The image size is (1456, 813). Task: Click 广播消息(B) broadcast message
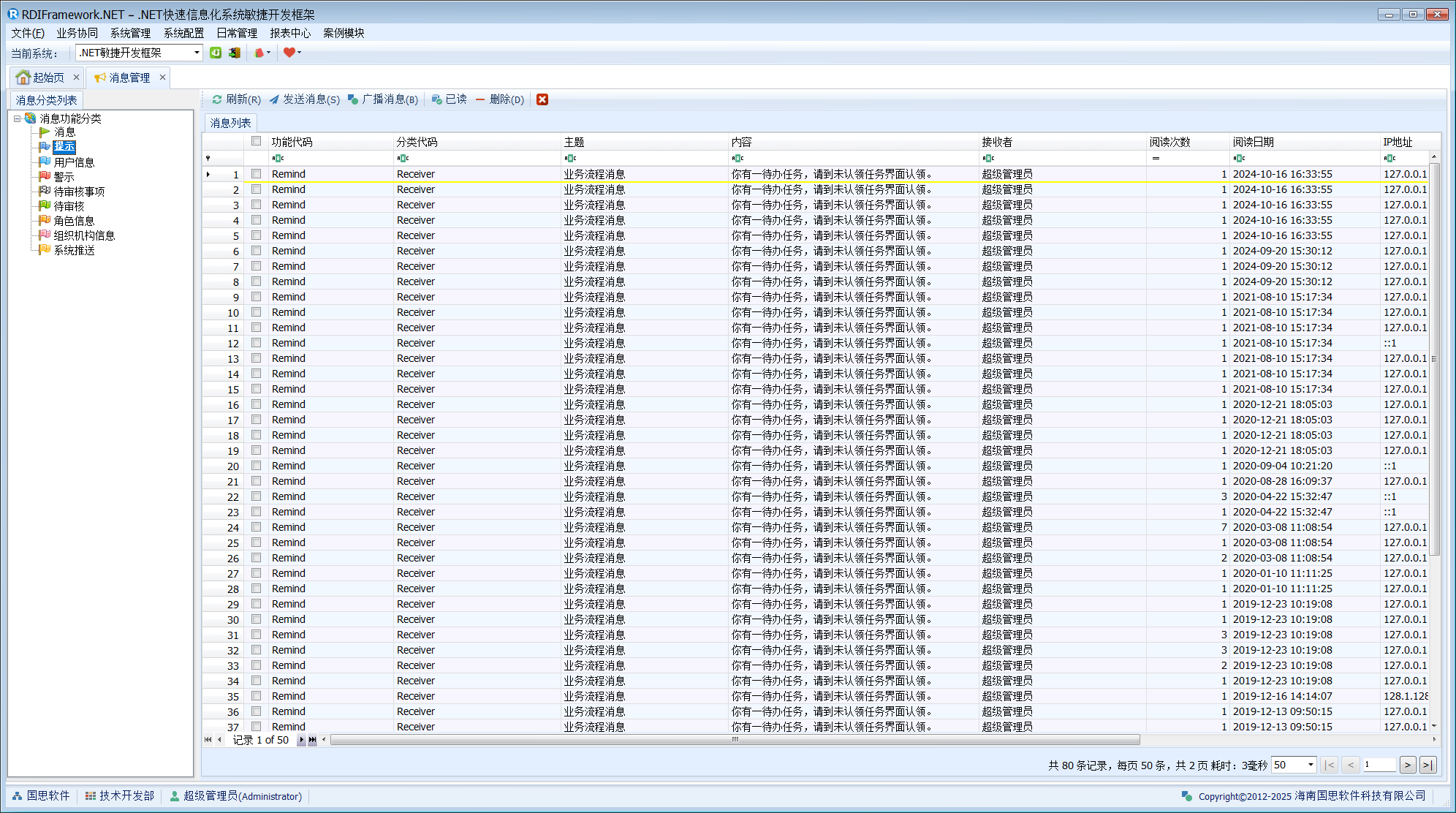(383, 99)
